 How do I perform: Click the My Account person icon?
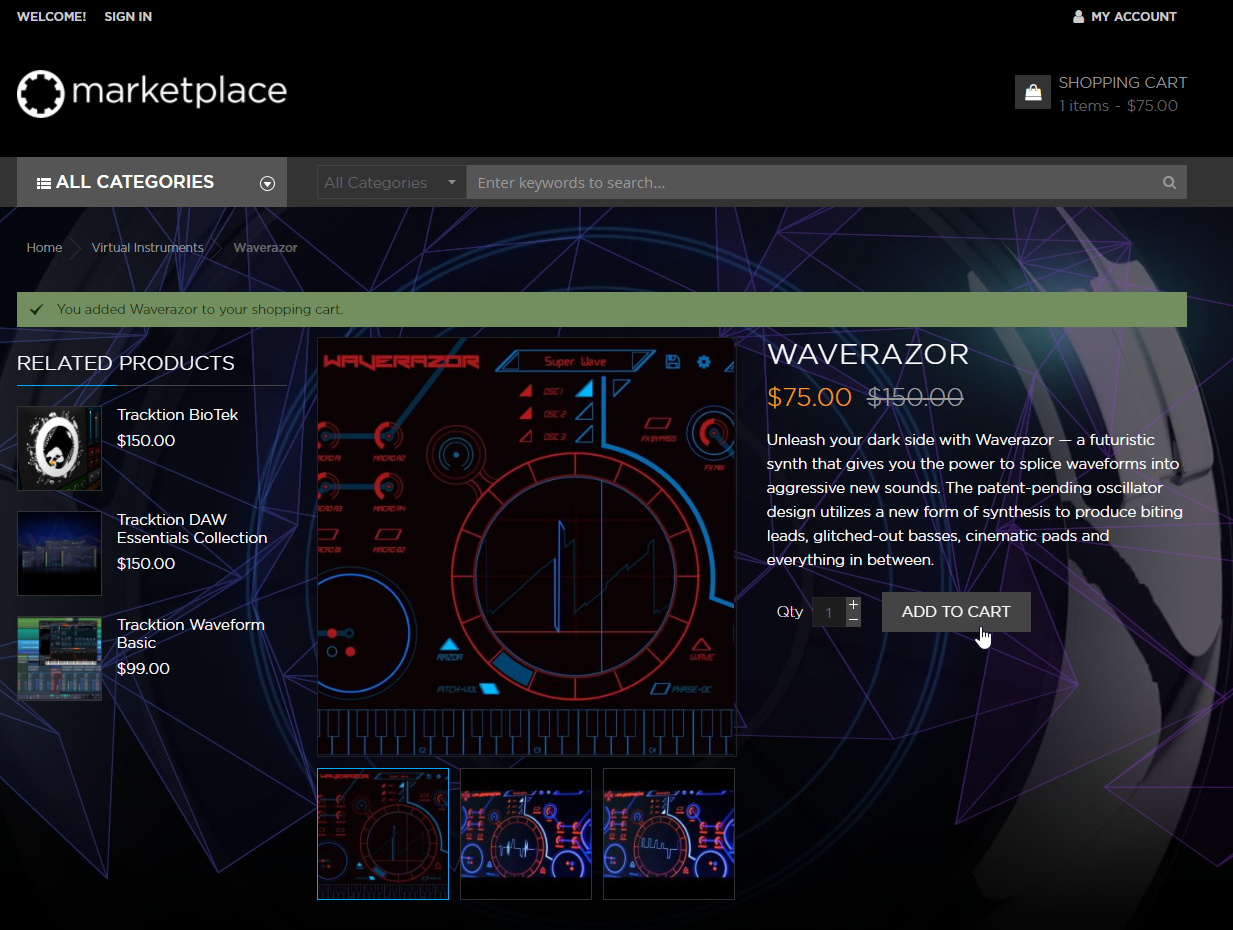(1078, 17)
